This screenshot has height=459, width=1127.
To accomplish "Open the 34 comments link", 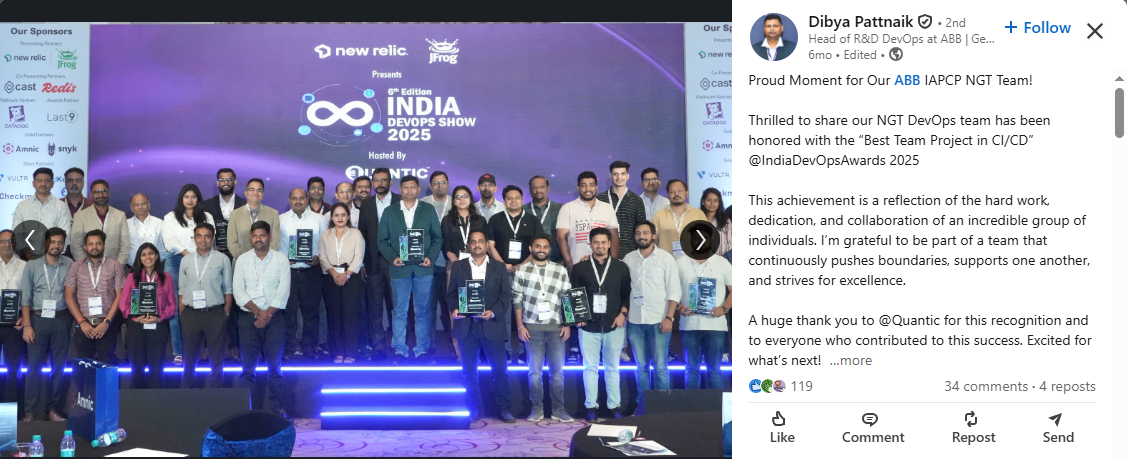I will pos(986,386).
